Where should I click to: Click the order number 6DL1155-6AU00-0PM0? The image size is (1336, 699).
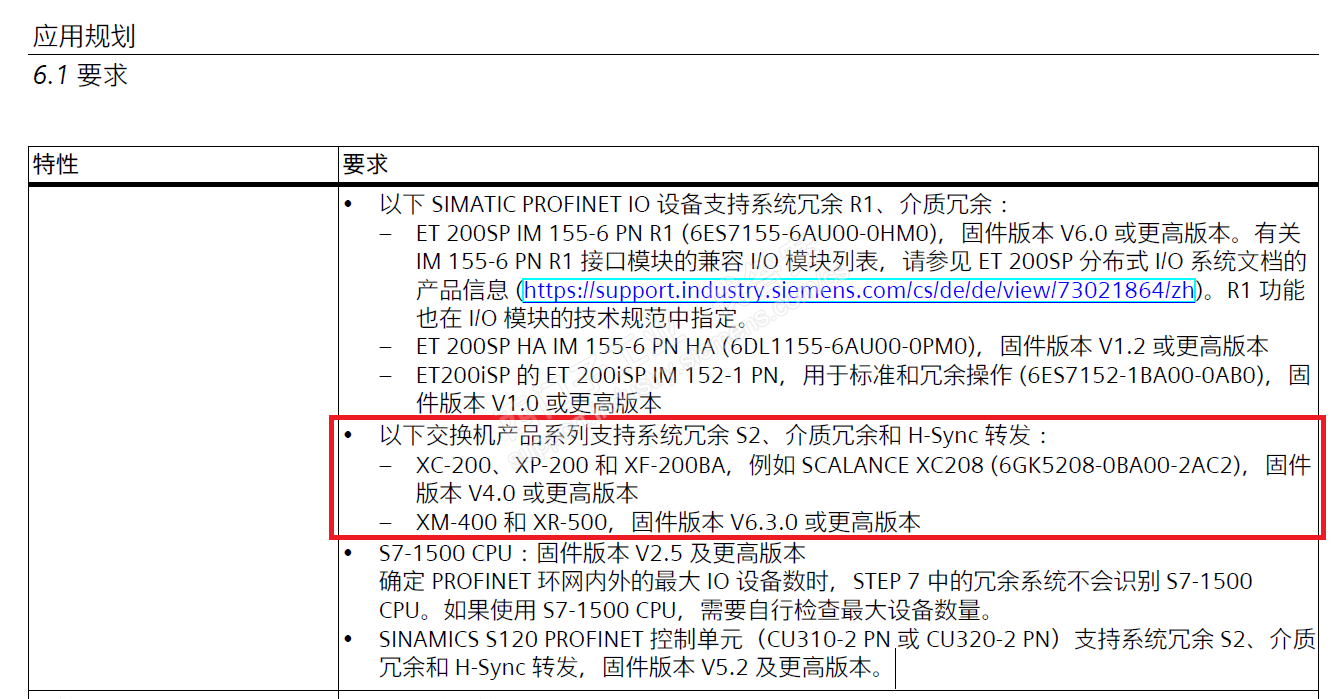(x=847, y=347)
